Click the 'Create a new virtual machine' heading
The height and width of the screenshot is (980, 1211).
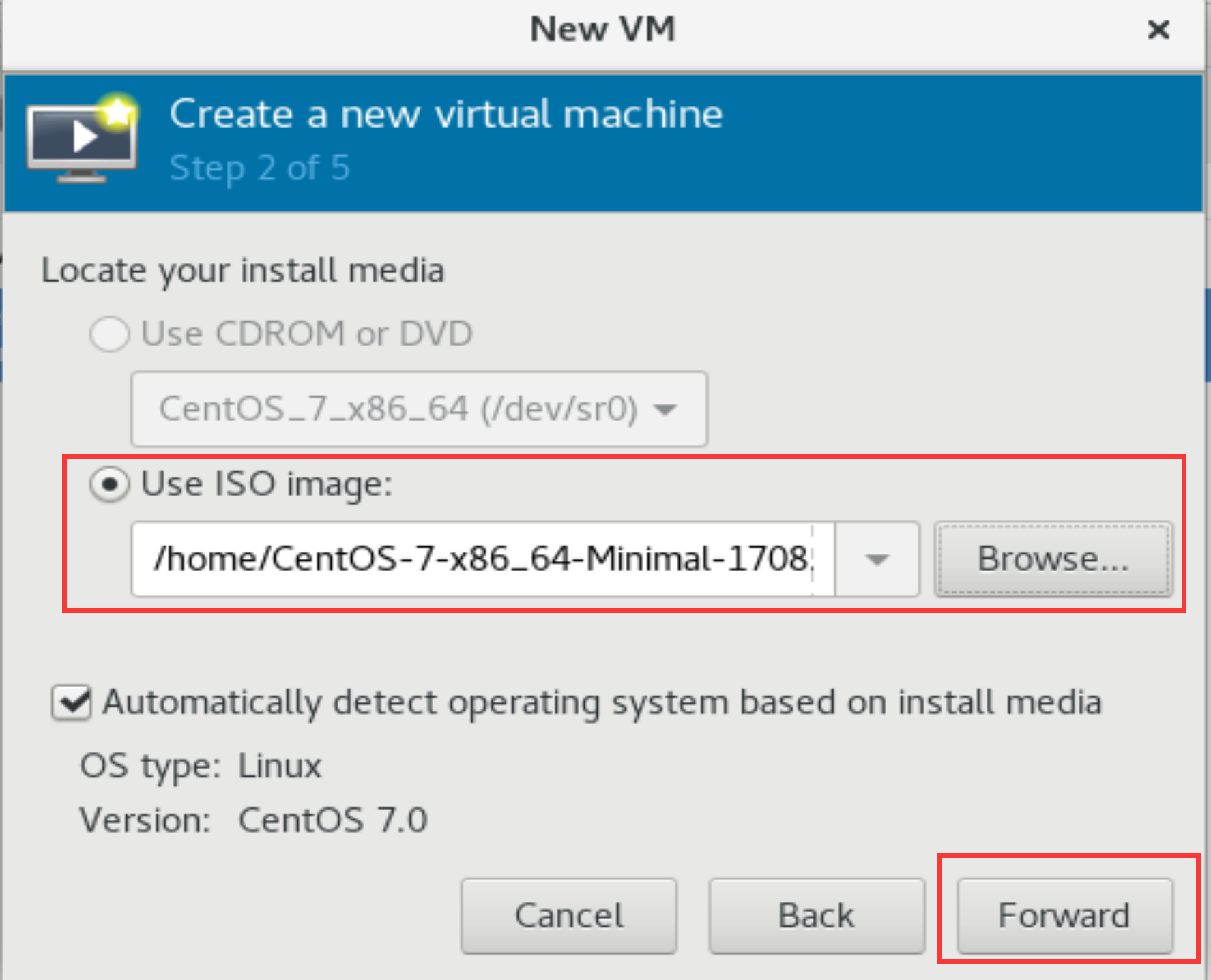click(446, 113)
